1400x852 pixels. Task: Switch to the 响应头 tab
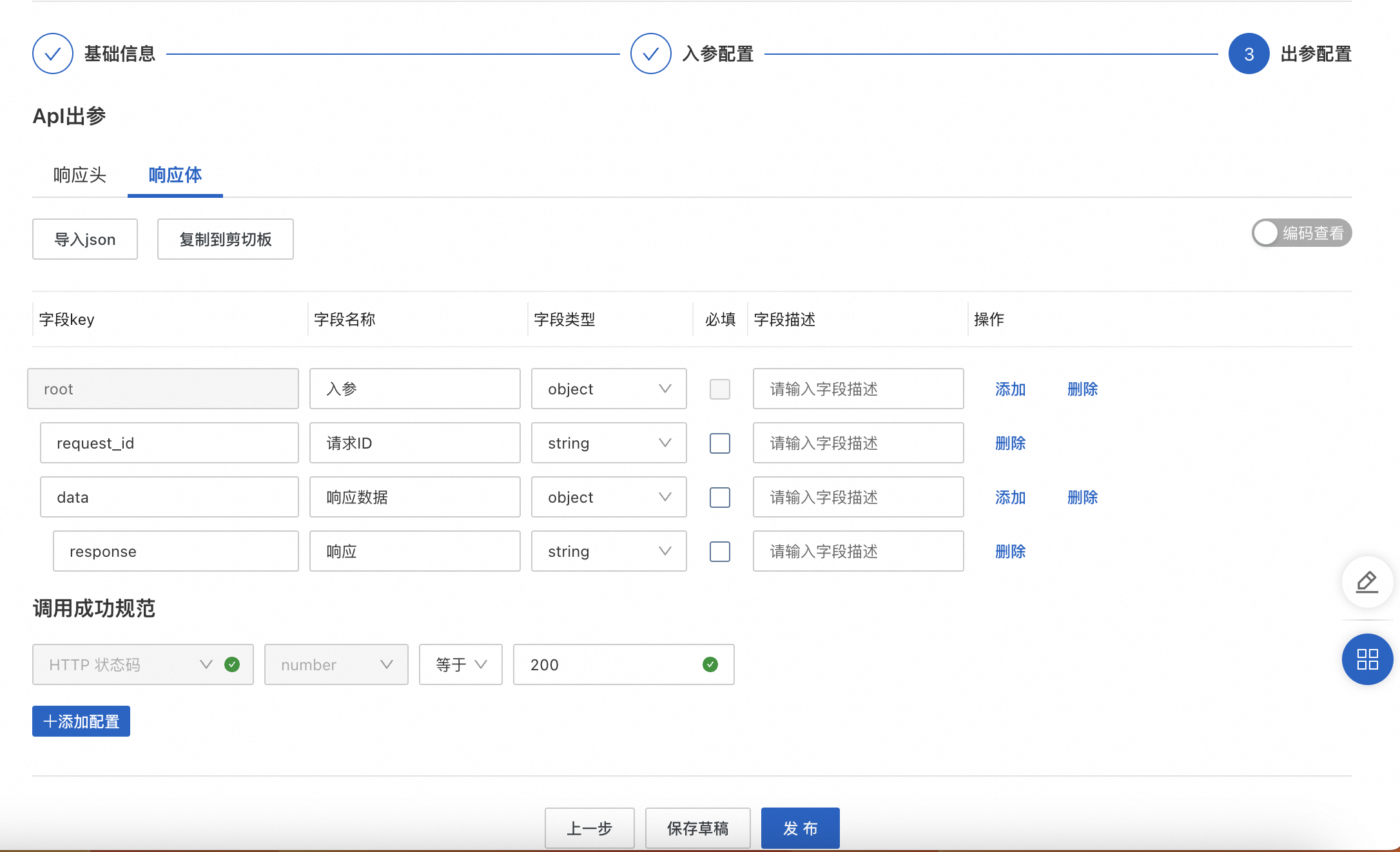[x=79, y=175]
